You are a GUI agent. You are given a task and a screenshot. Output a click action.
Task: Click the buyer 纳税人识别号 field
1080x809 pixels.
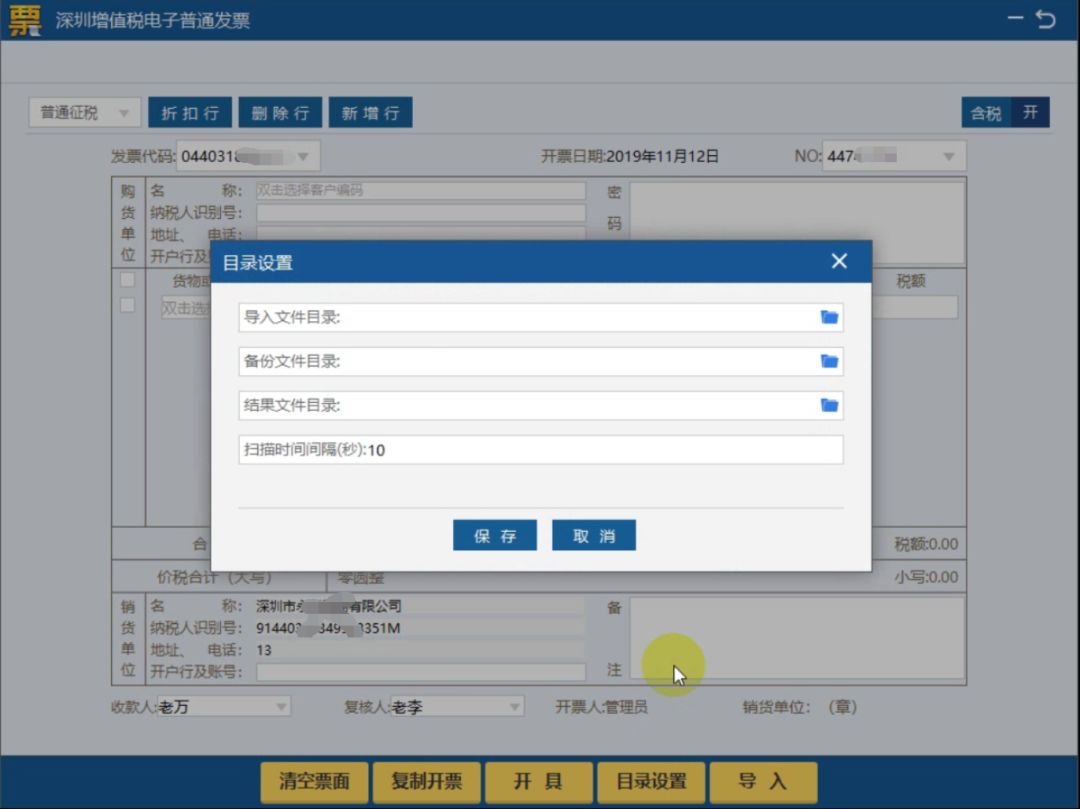click(421, 213)
